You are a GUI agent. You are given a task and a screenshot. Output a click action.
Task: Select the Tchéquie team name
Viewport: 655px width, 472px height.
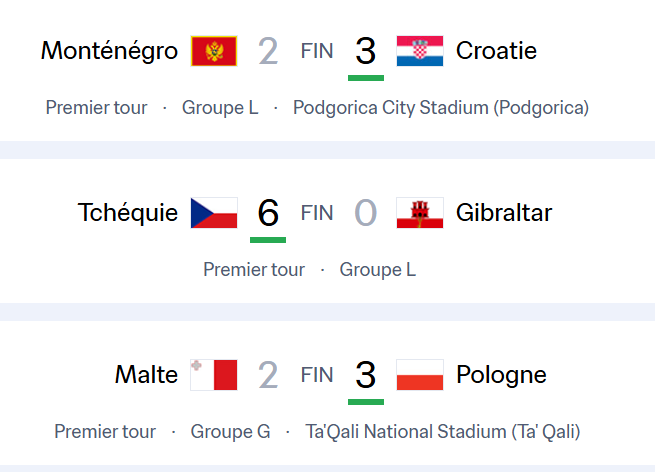(x=128, y=212)
